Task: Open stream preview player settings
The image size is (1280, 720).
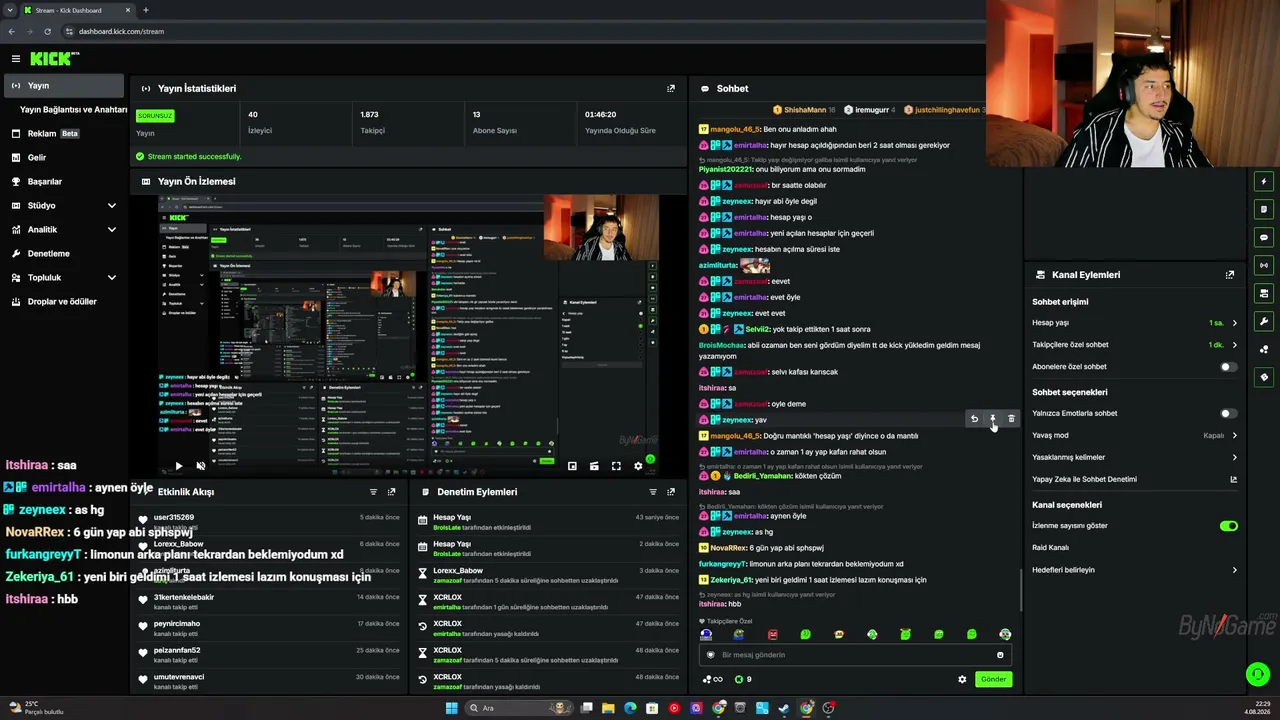Action: click(638, 466)
